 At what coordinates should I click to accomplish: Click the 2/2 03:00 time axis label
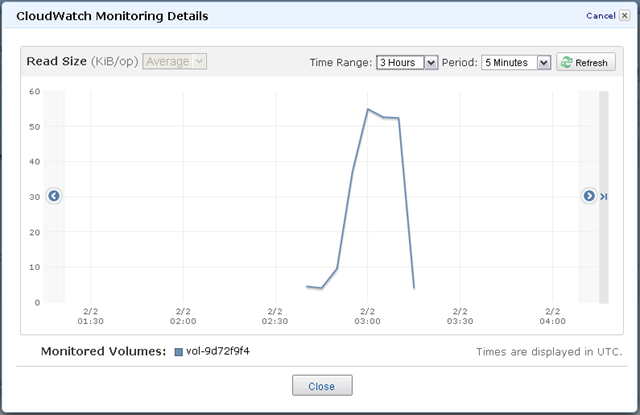point(367,316)
